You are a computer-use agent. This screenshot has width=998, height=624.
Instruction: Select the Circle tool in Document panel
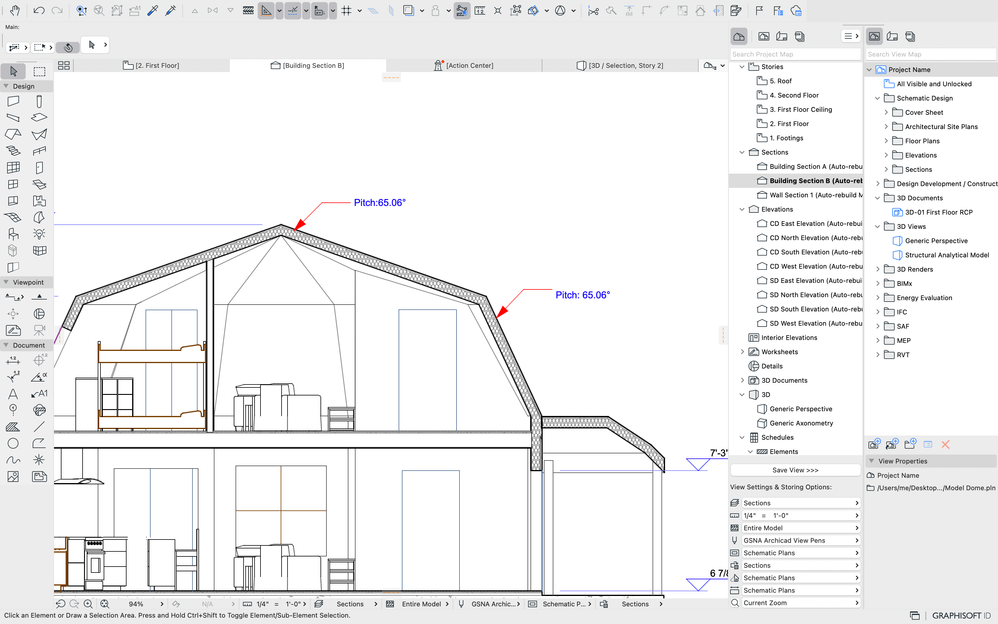[x=13, y=443]
